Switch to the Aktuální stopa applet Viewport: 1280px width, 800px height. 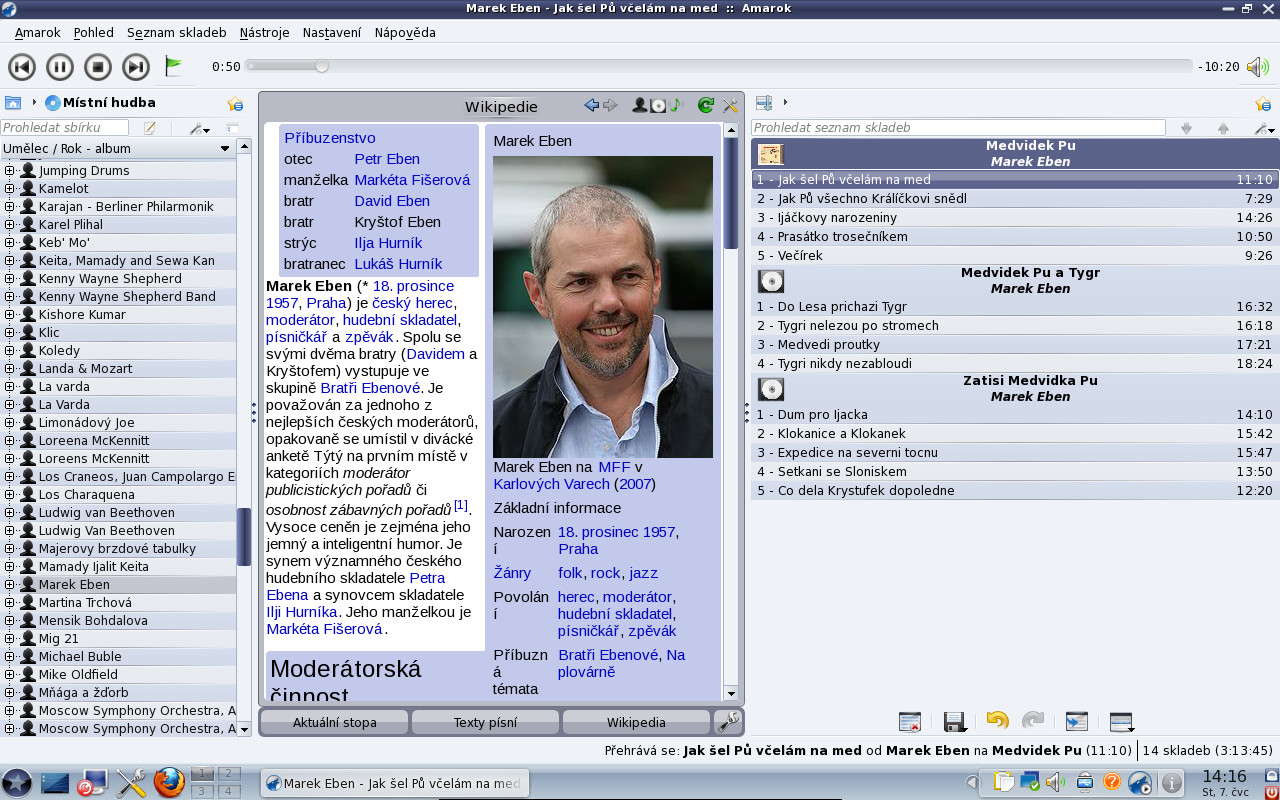pyautogui.click(x=334, y=722)
